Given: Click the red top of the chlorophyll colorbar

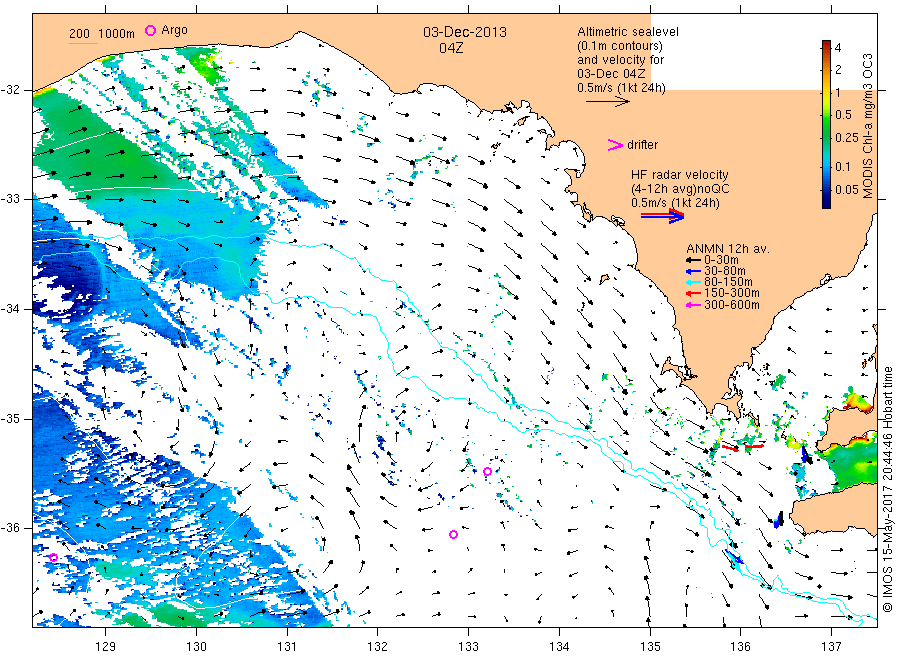Looking at the screenshot, I should (826, 45).
